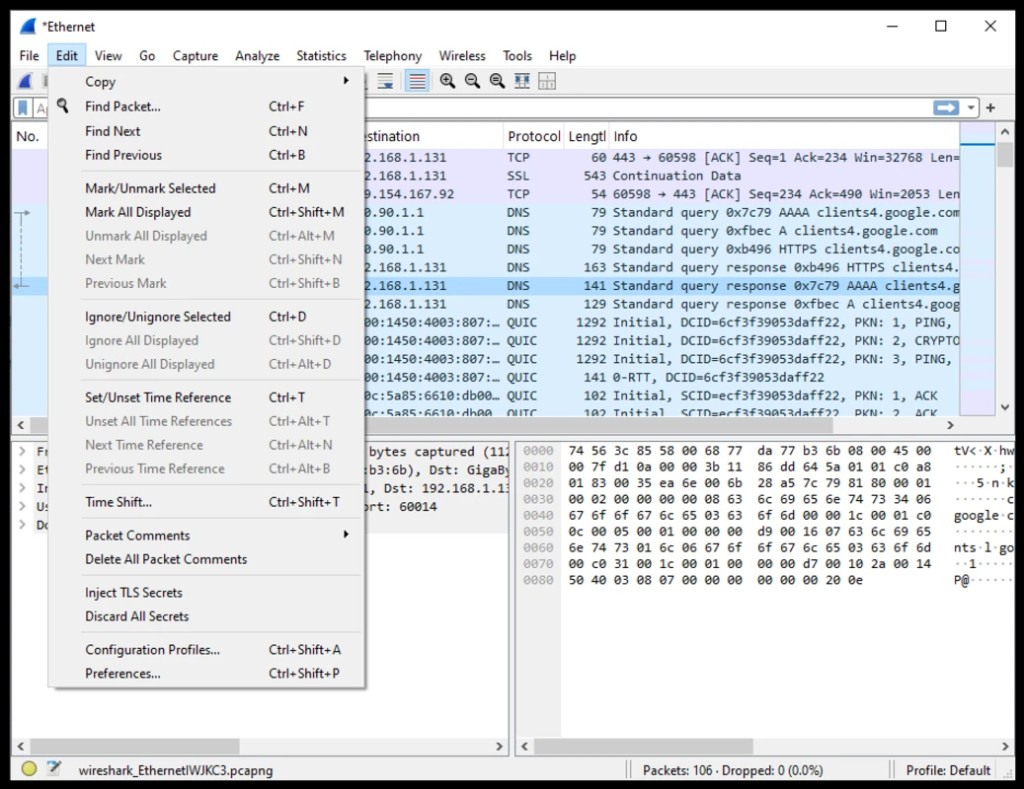Choose Mark/Unmark Selected

tap(206, 188)
